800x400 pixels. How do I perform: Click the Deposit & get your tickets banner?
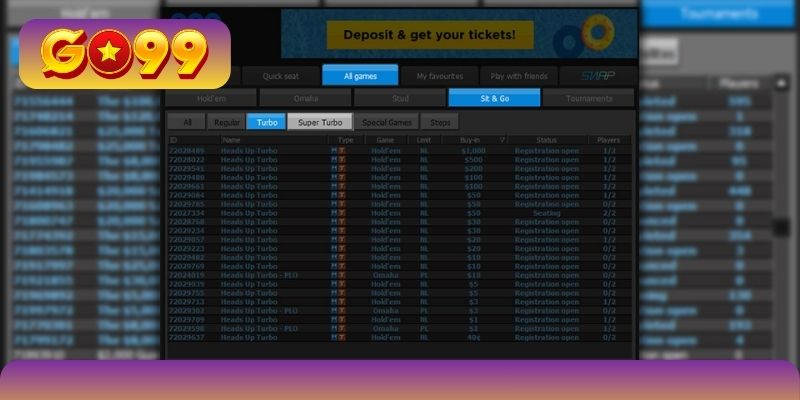pos(430,35)
